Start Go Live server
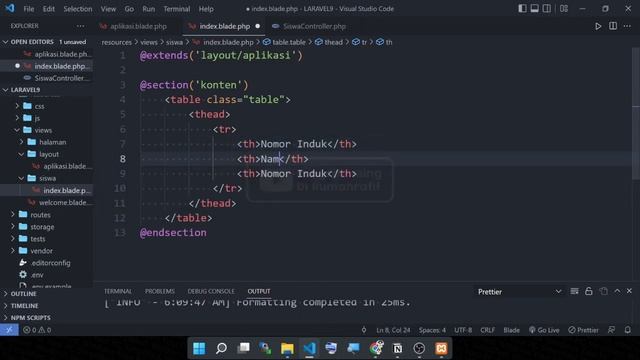 (x=544, y=330)
